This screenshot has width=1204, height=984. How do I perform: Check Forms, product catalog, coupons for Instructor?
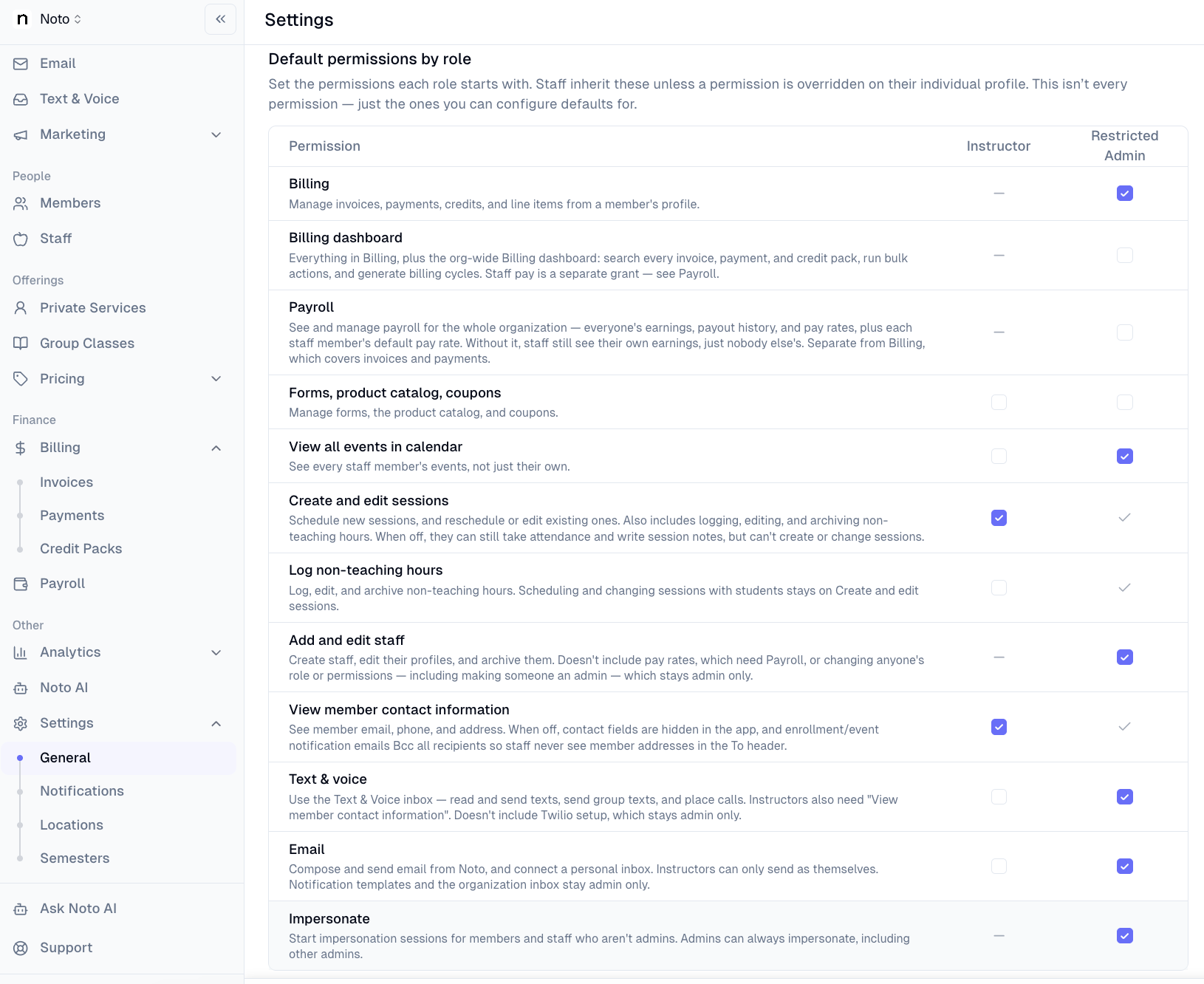[x=999, y=403]
